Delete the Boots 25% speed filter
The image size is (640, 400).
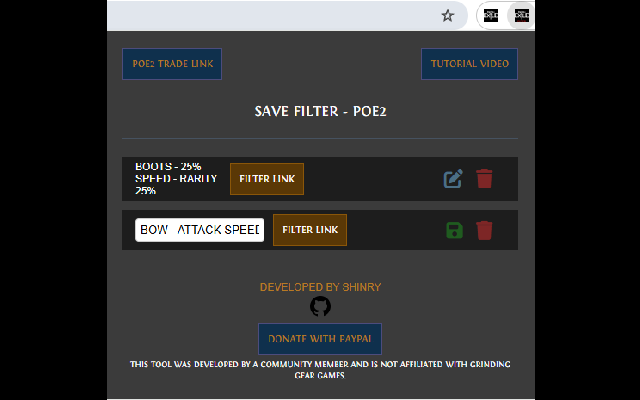pos(484,179)
